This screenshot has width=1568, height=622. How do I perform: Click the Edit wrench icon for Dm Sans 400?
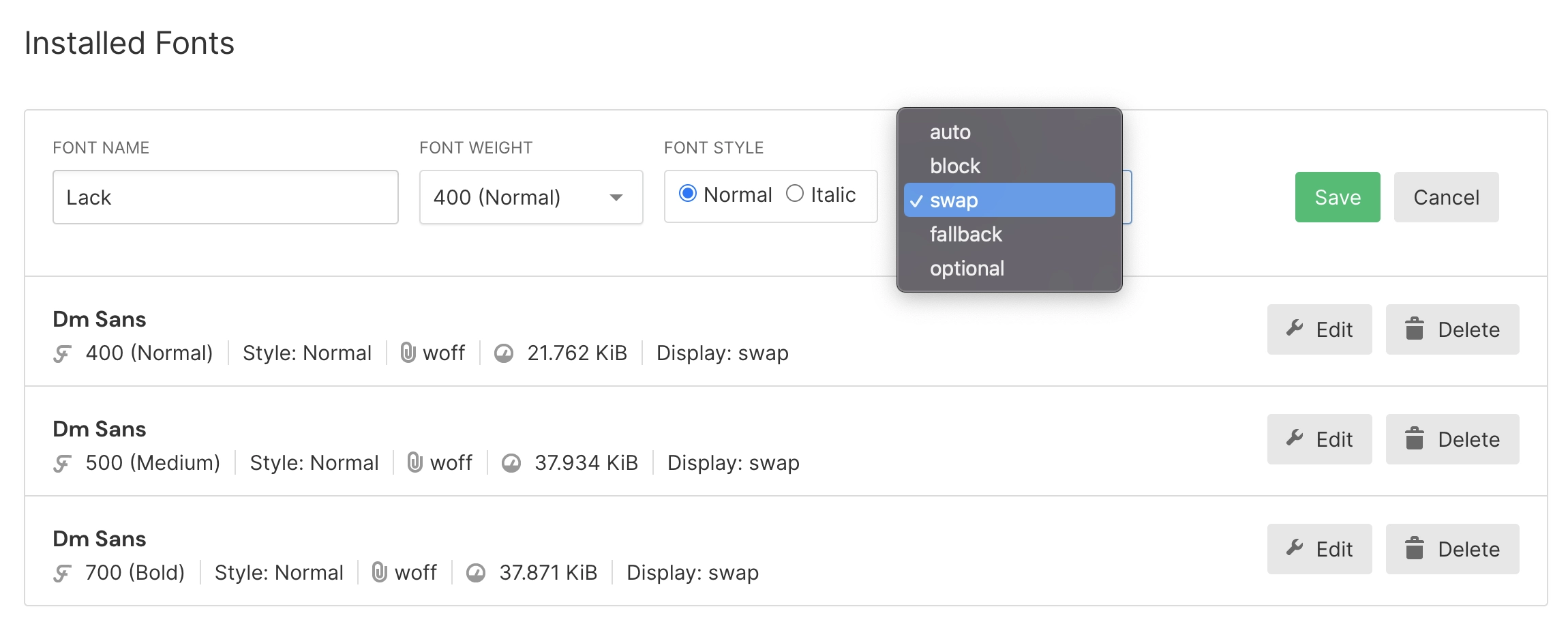point(1295,329)
